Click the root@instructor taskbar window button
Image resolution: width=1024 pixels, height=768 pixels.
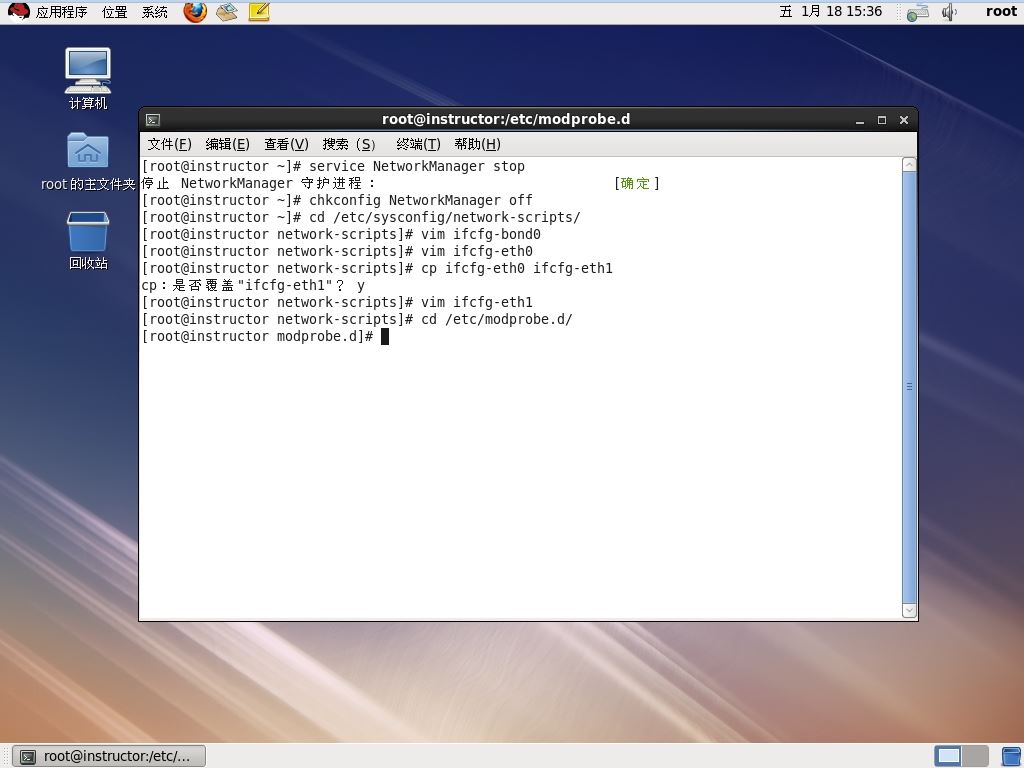[x=109, y=756]
